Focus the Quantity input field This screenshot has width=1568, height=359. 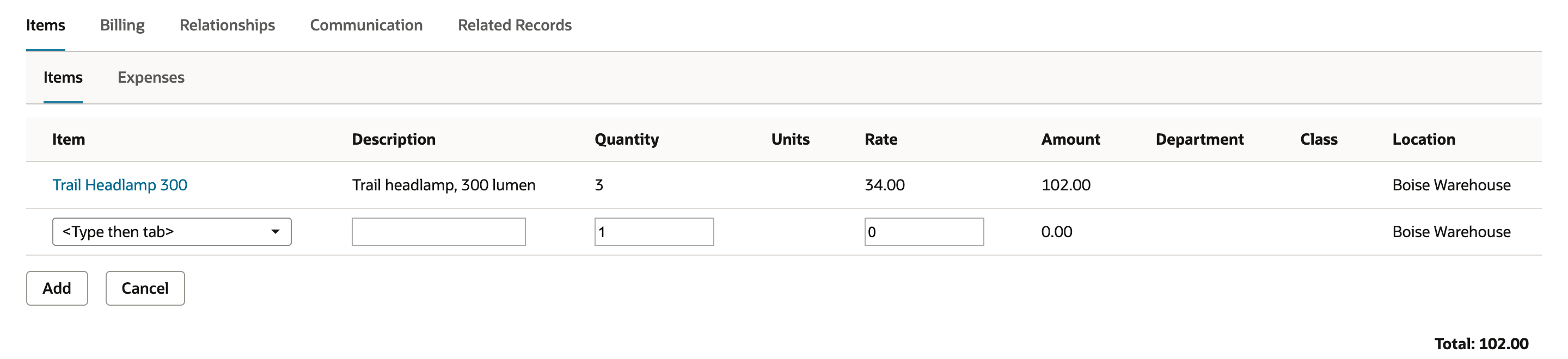point(654,232)
